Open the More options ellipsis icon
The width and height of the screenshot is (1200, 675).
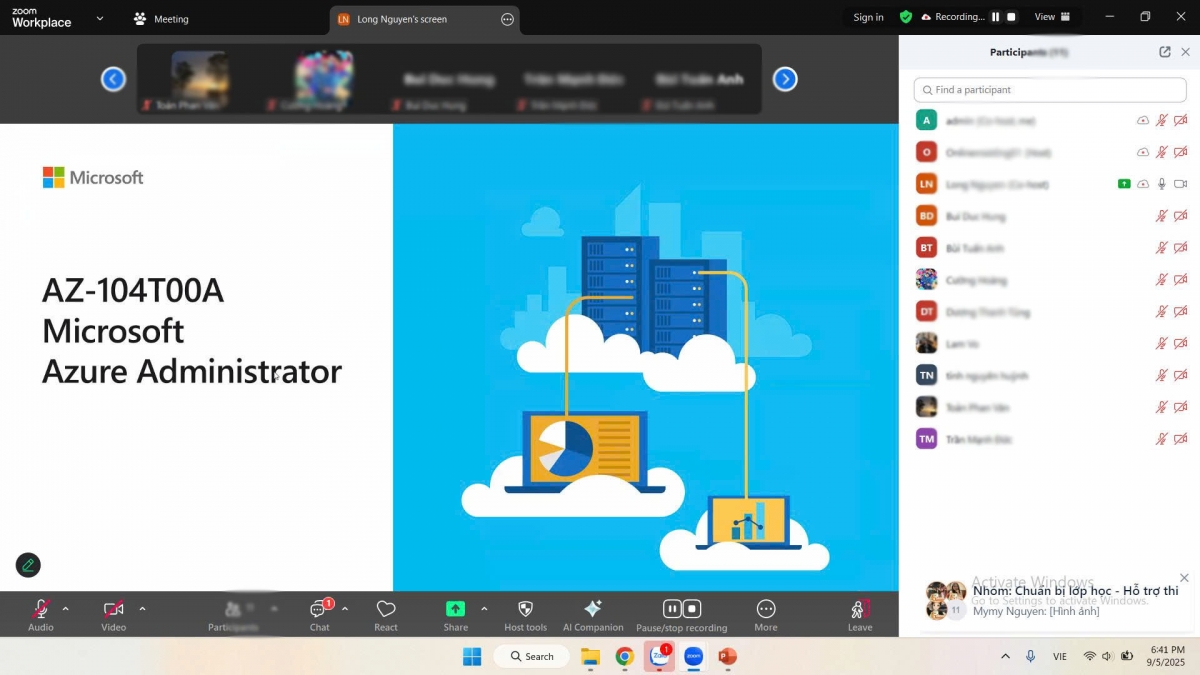pos(766,609)
